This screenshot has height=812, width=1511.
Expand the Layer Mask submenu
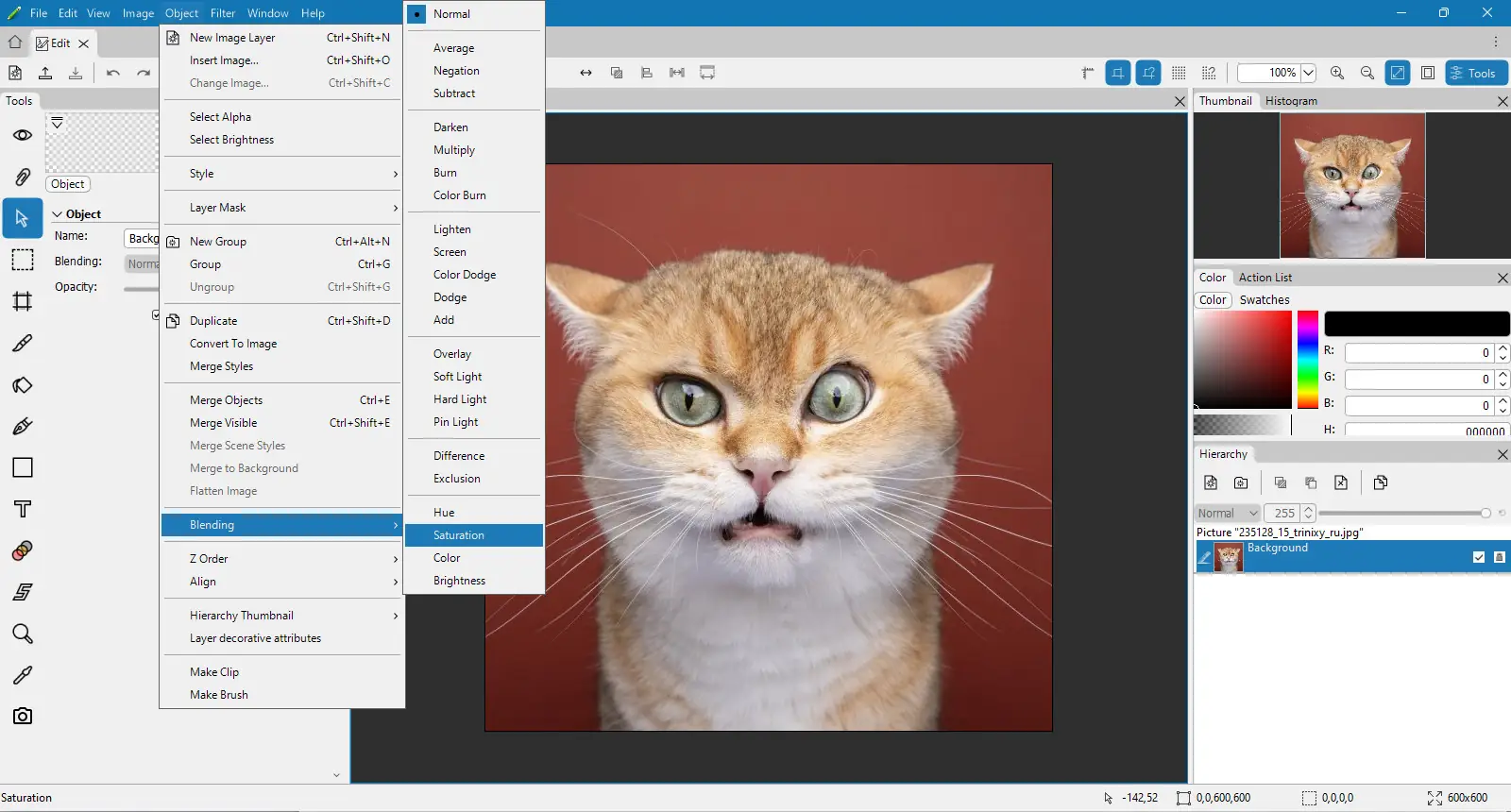coord(281,208)
